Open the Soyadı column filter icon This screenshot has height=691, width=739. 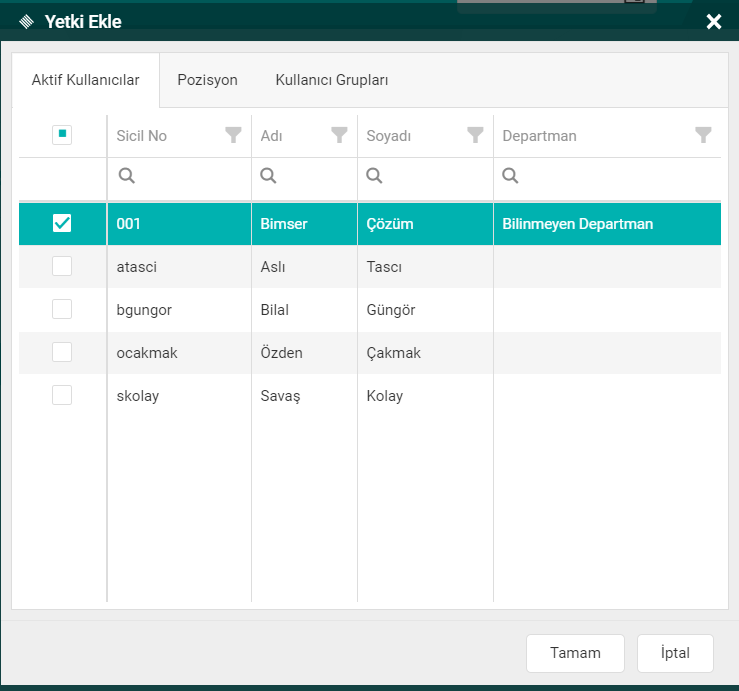pyautogui.click(x=475, y=135)
